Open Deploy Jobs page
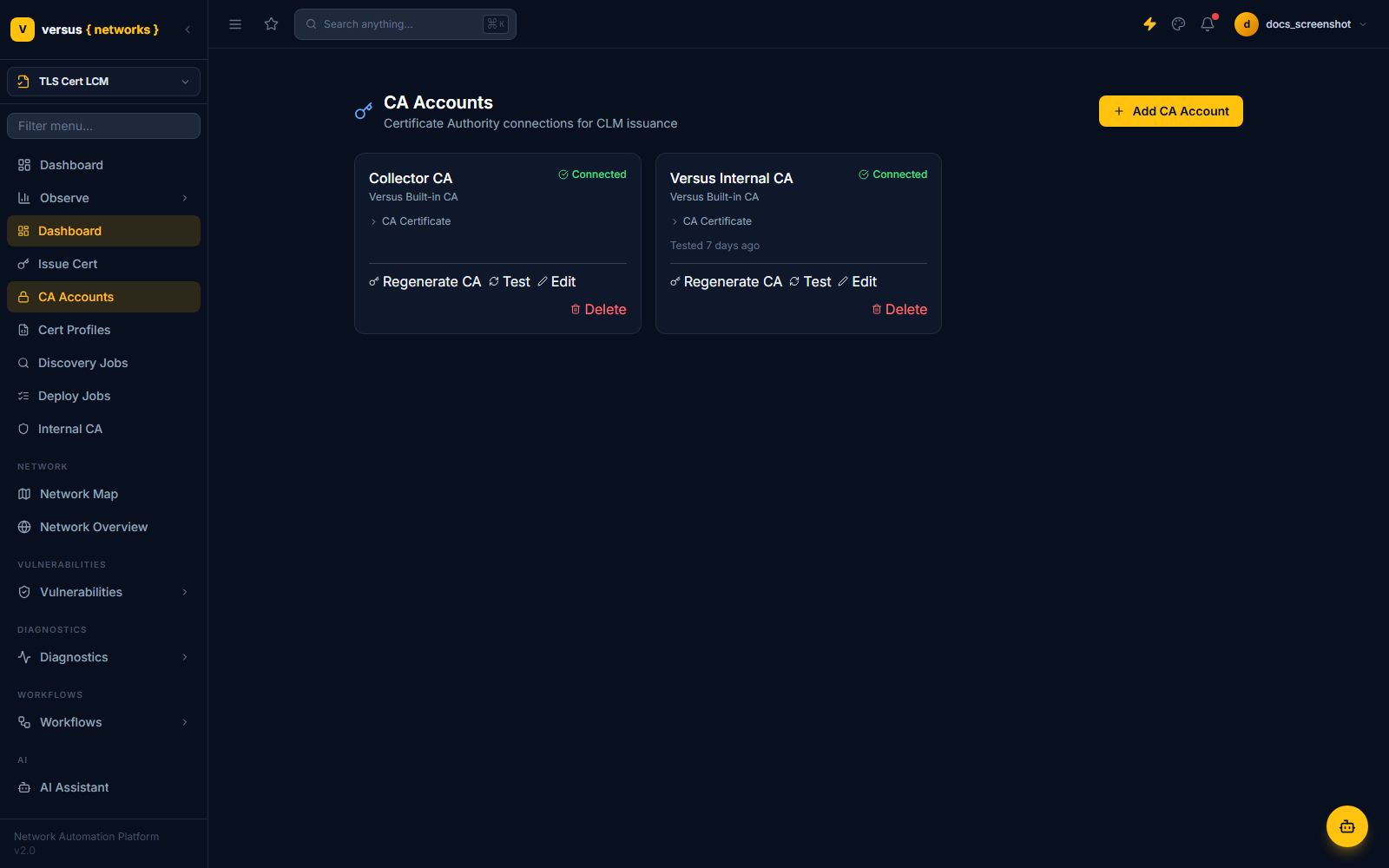 104,396
